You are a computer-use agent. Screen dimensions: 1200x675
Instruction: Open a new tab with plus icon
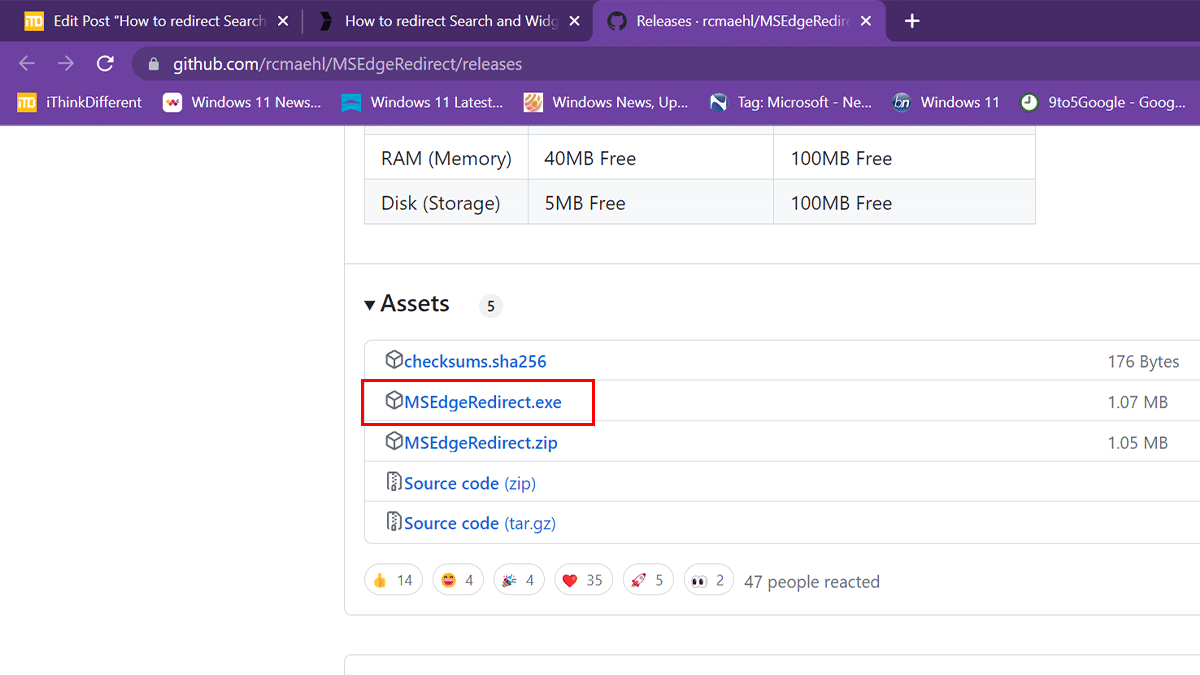[x=911, y=21]
